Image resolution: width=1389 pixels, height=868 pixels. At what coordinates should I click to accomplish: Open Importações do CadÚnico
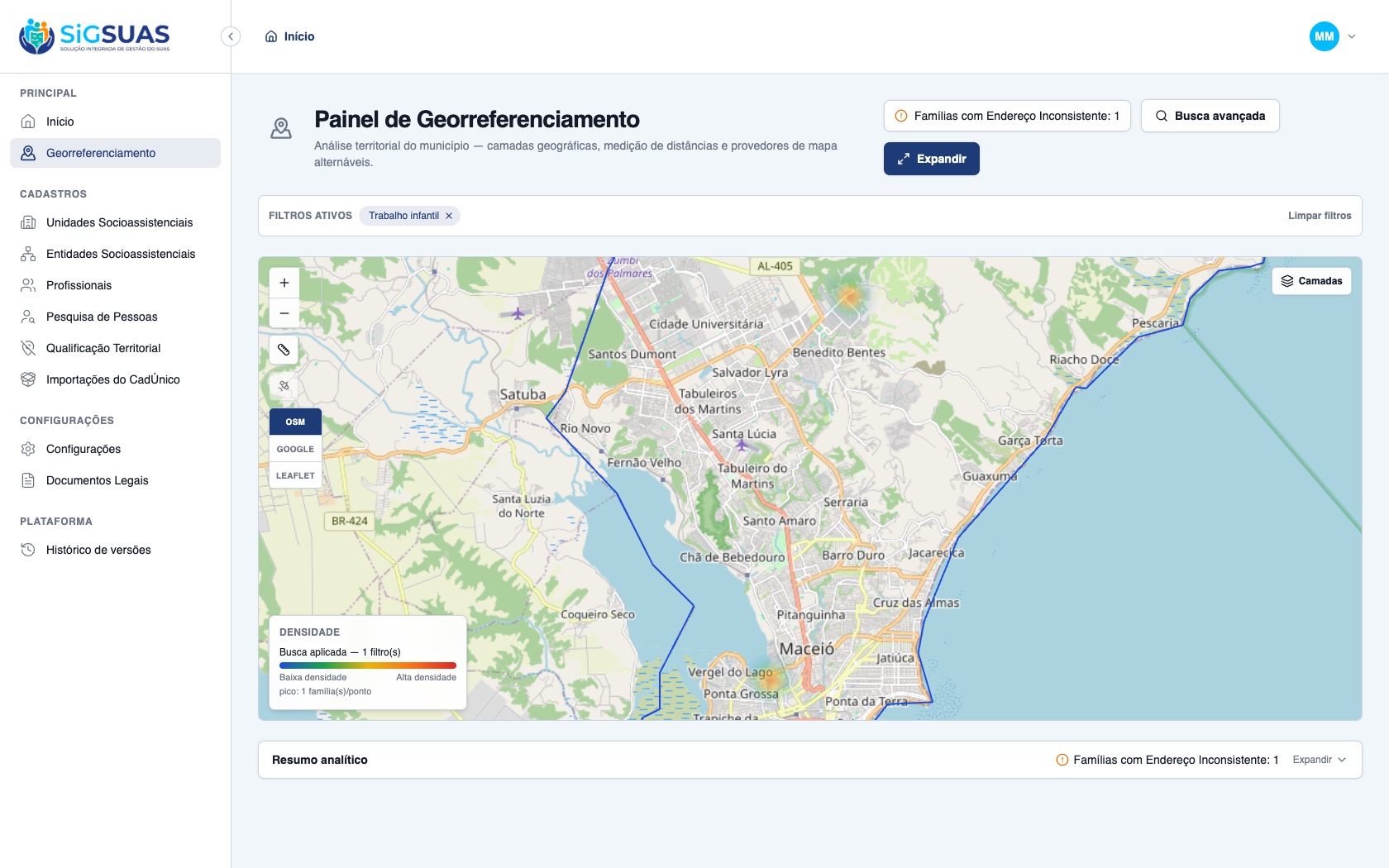point(115,379)
